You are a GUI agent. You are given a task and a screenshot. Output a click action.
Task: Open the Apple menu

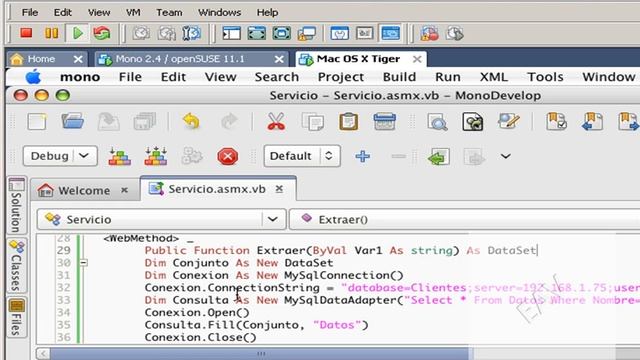tap(33, 77)
